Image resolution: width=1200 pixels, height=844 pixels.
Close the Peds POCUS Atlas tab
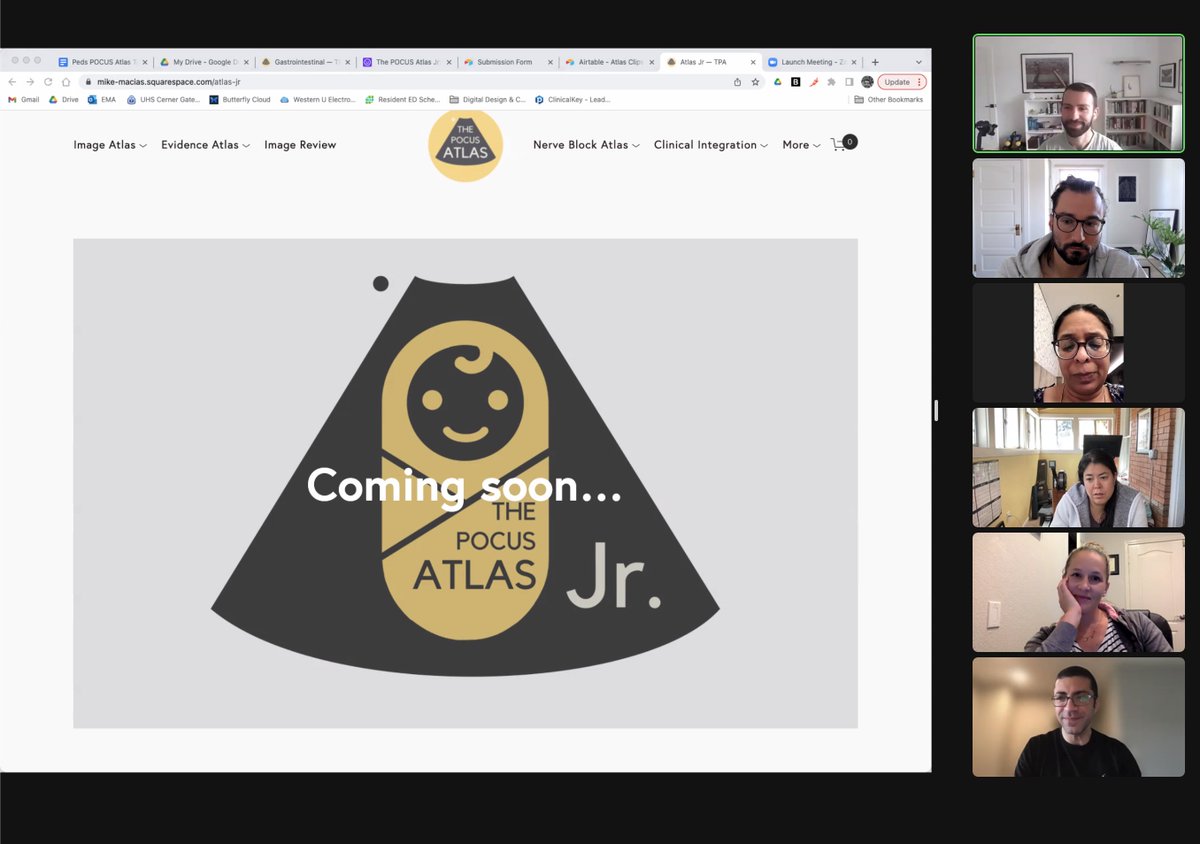tap(145, 62)
